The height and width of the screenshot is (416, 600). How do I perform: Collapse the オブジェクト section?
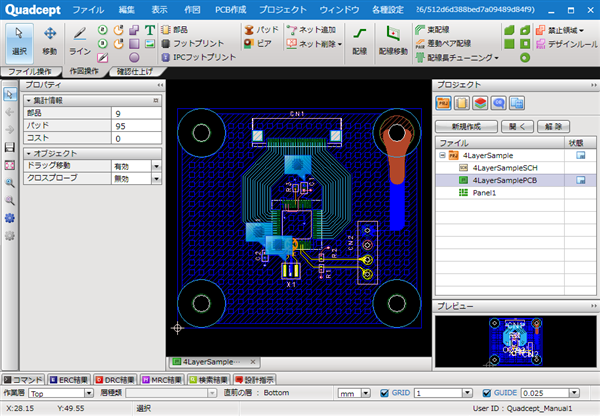click(x=29, y=153)
